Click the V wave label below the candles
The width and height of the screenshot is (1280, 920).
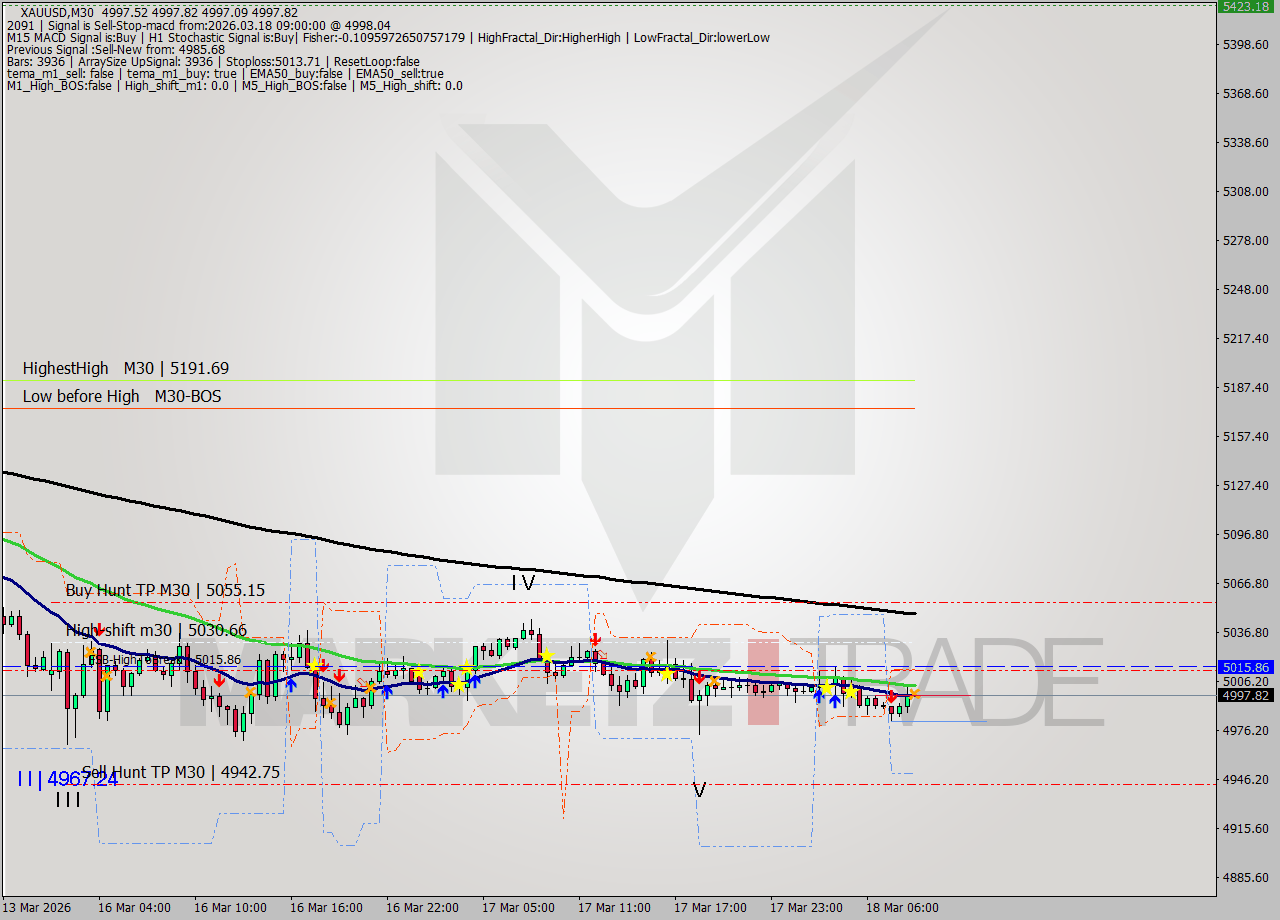click(x=700, y=790)
